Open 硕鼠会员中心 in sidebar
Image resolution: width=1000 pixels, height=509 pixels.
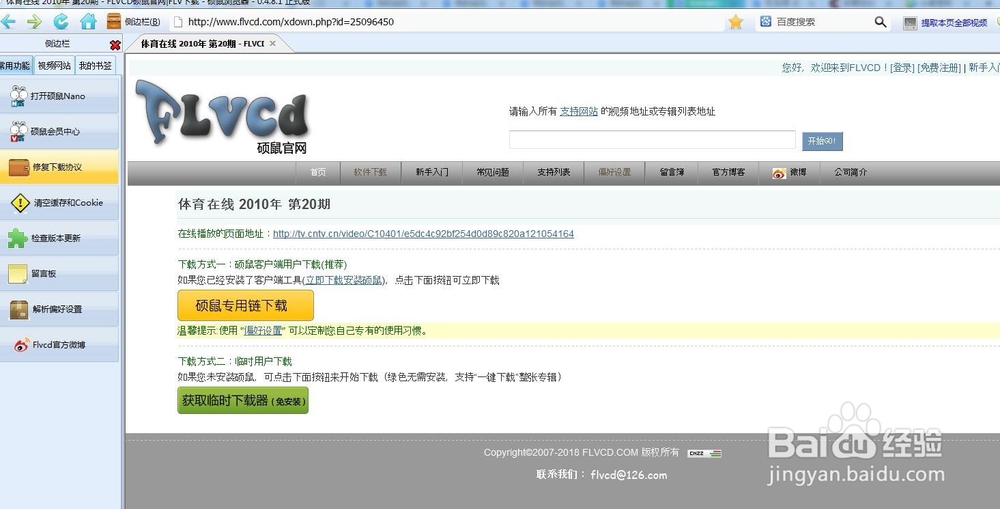pos(59,131)
